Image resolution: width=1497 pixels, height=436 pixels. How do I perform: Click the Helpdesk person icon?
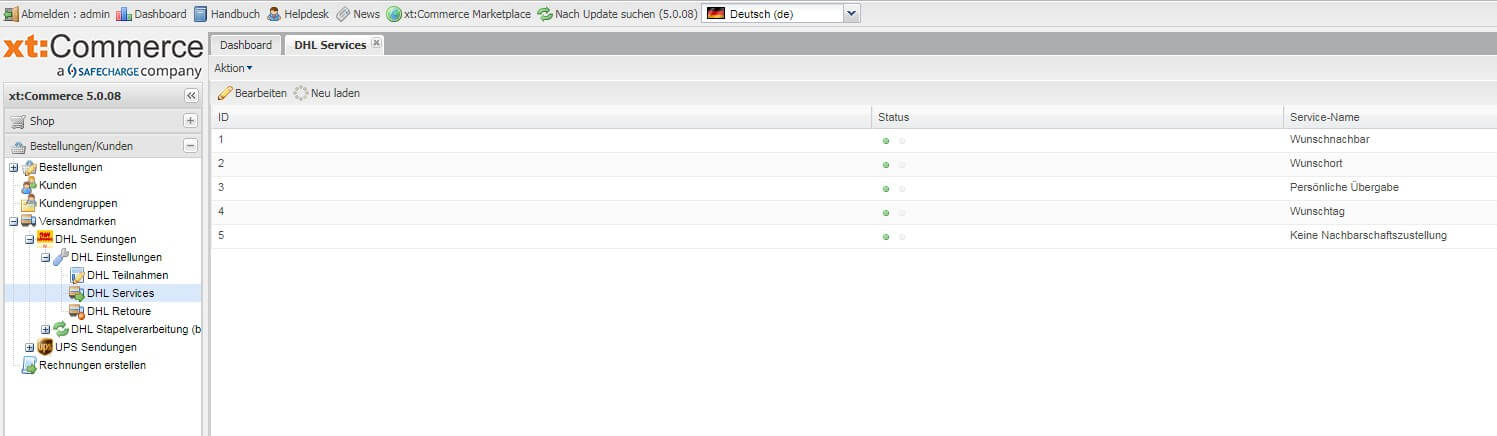coord(274,14)
